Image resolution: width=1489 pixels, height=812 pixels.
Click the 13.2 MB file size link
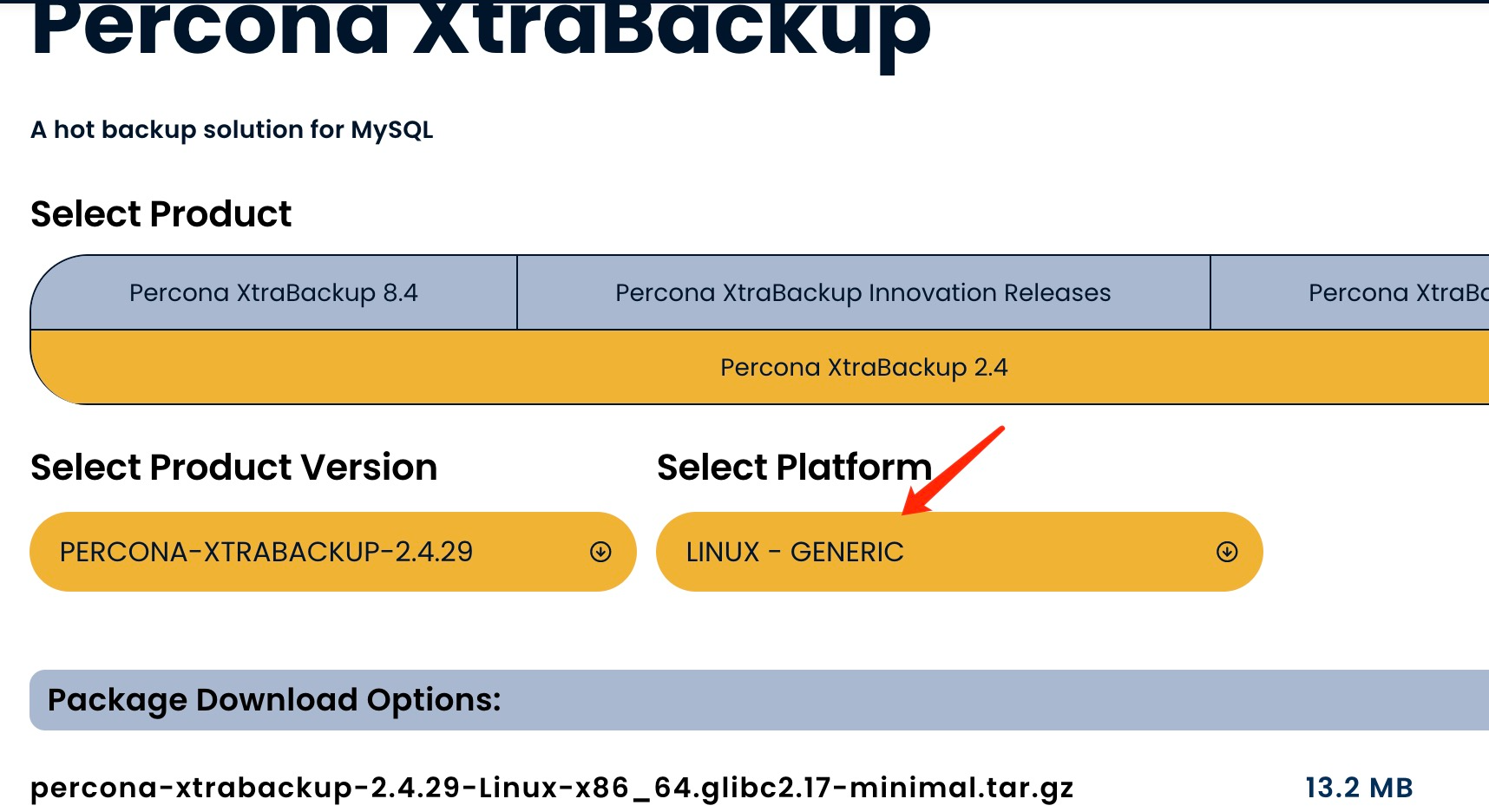(1359, 788)
